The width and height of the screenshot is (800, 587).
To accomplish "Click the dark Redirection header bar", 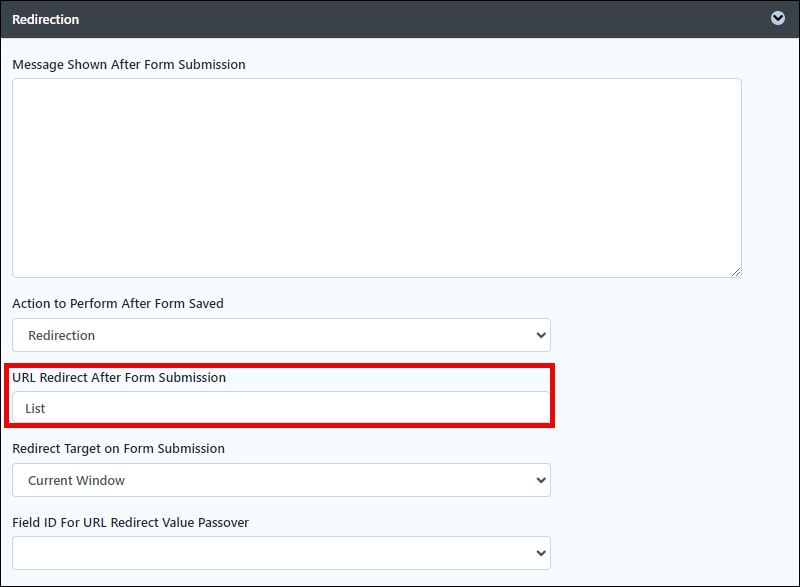I will [400, 19].
